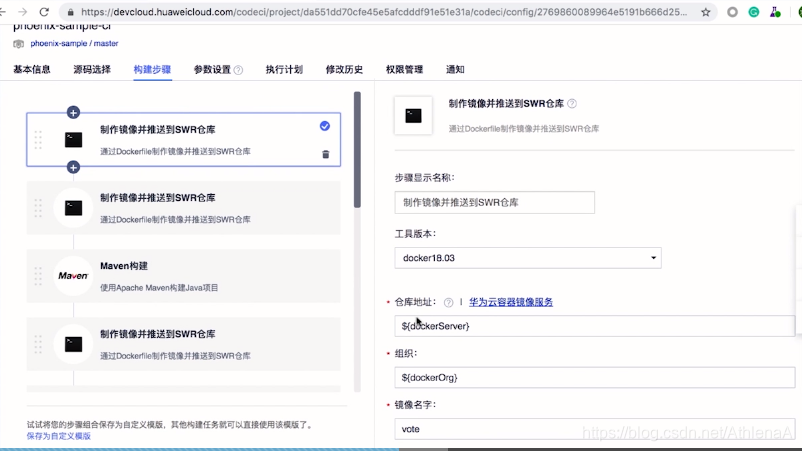Screen dimensions: 802x451
Task: Bookmark this page with the star icon
Action: pos(706,12)
